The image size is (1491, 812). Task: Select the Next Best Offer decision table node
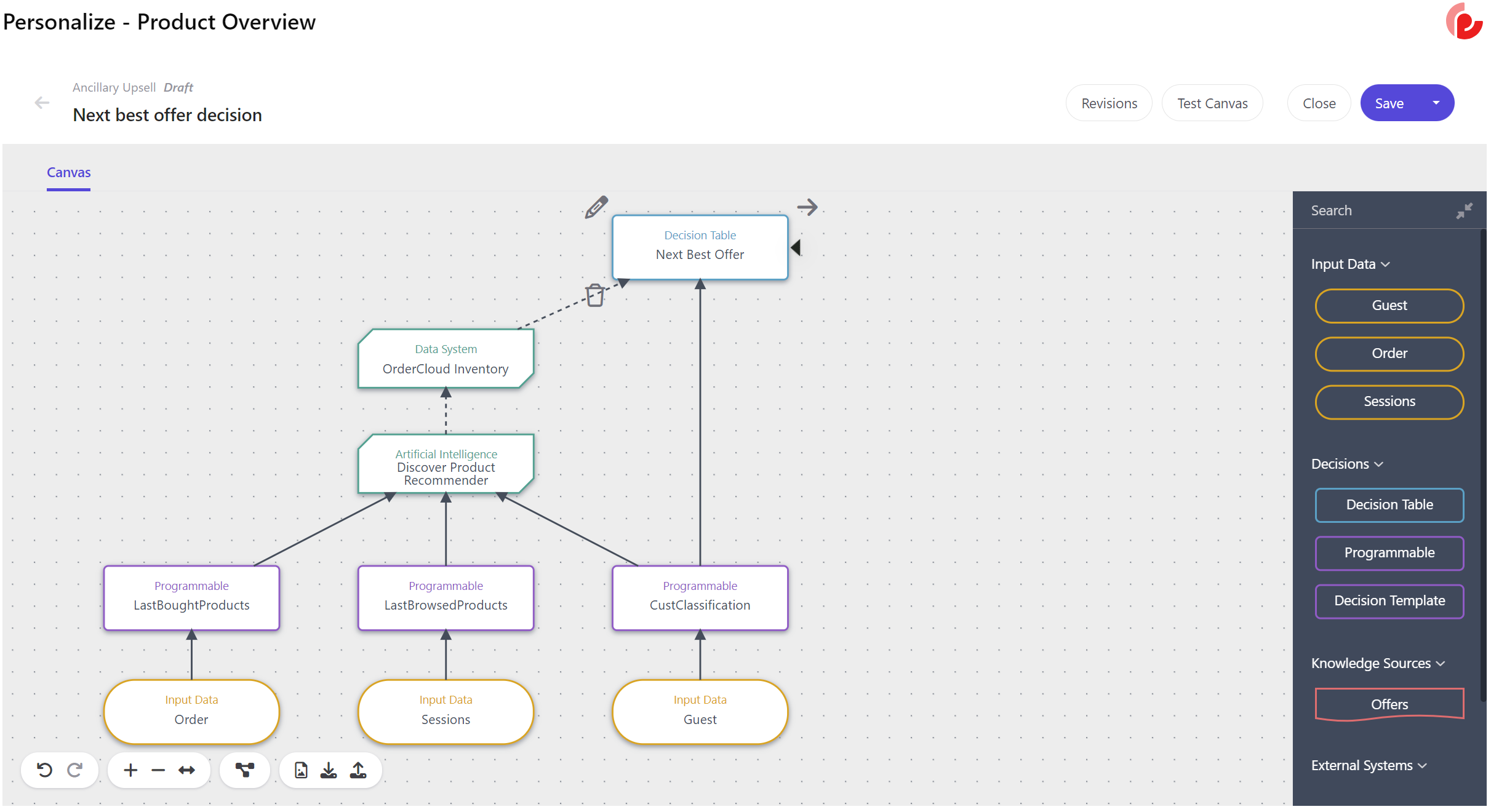coord(700,247)
